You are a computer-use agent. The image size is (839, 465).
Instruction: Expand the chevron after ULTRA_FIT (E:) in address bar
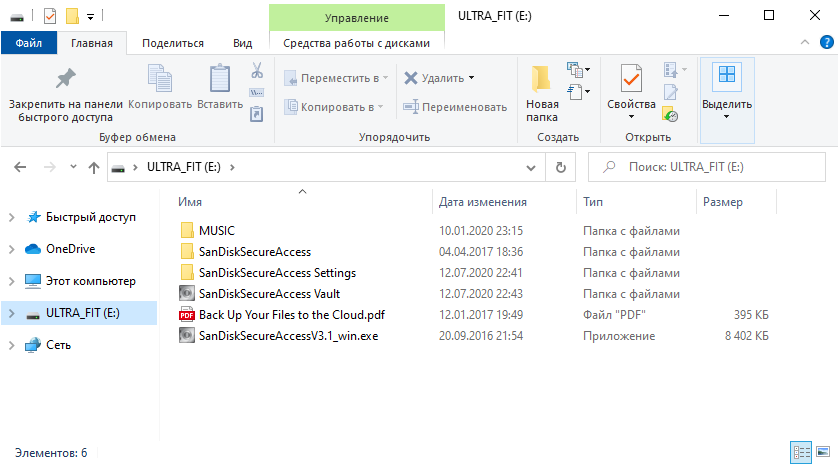point(232,167)
